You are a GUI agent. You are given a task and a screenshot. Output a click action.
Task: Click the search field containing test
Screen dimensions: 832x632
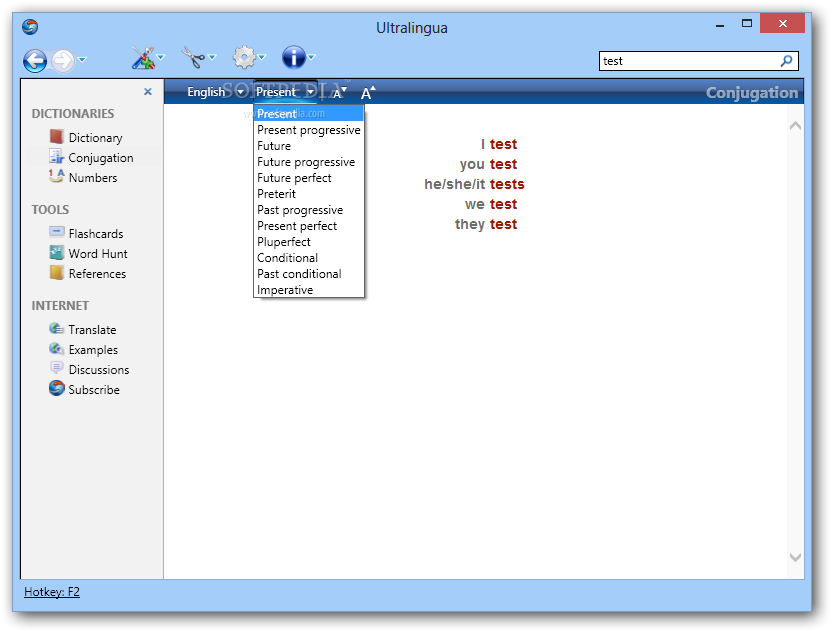click(x=688, y=61)
